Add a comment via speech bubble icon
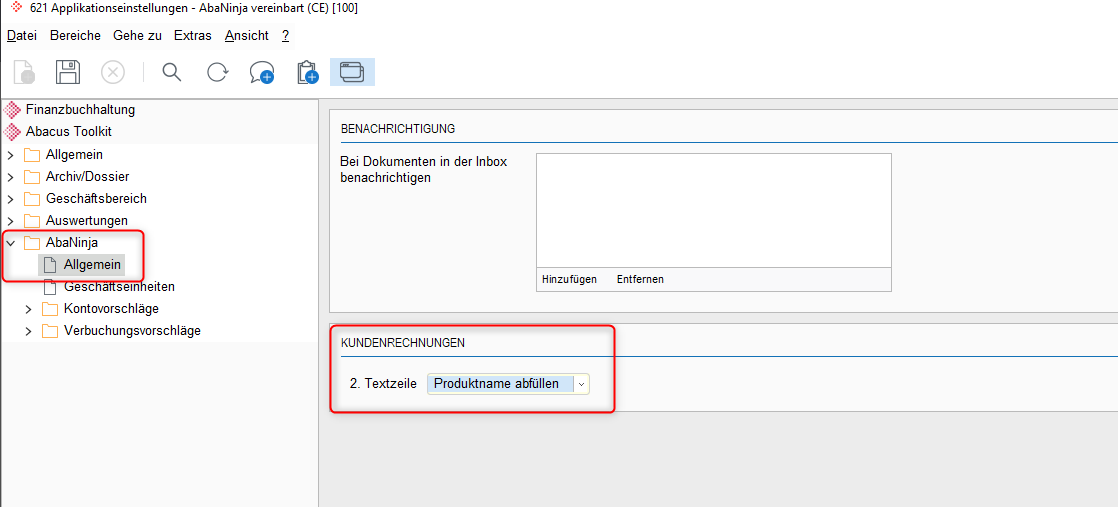1118x507 pixels. (x=262, y=73)
